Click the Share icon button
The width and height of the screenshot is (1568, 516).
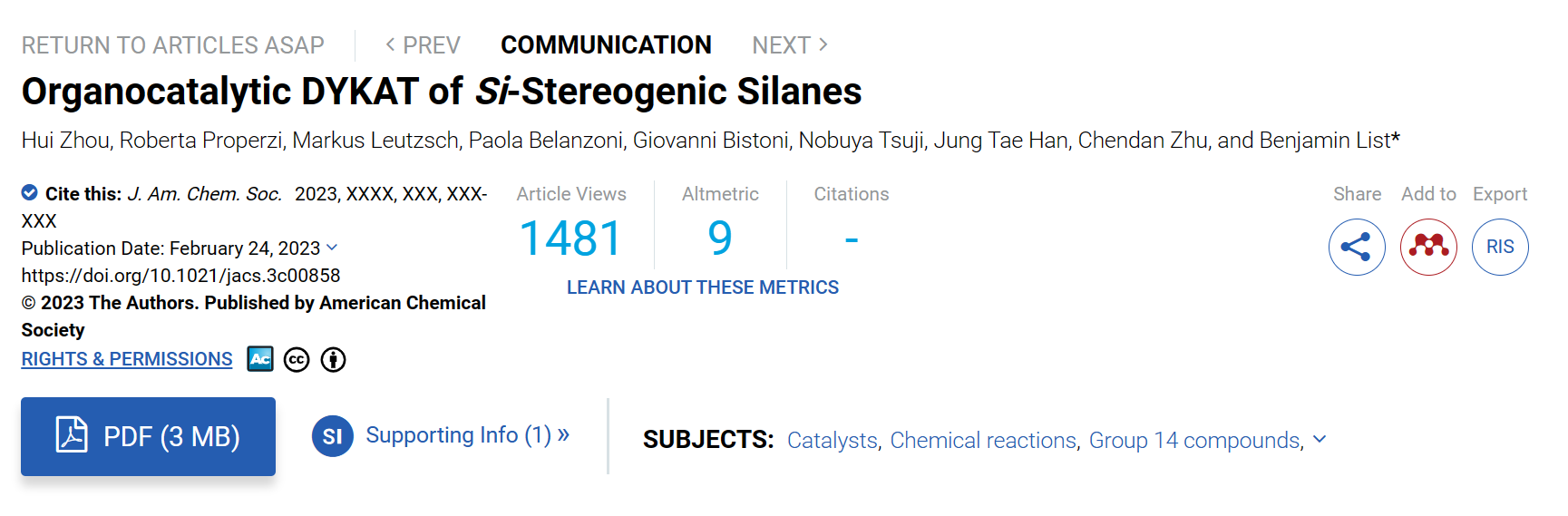click(1357, 247)
